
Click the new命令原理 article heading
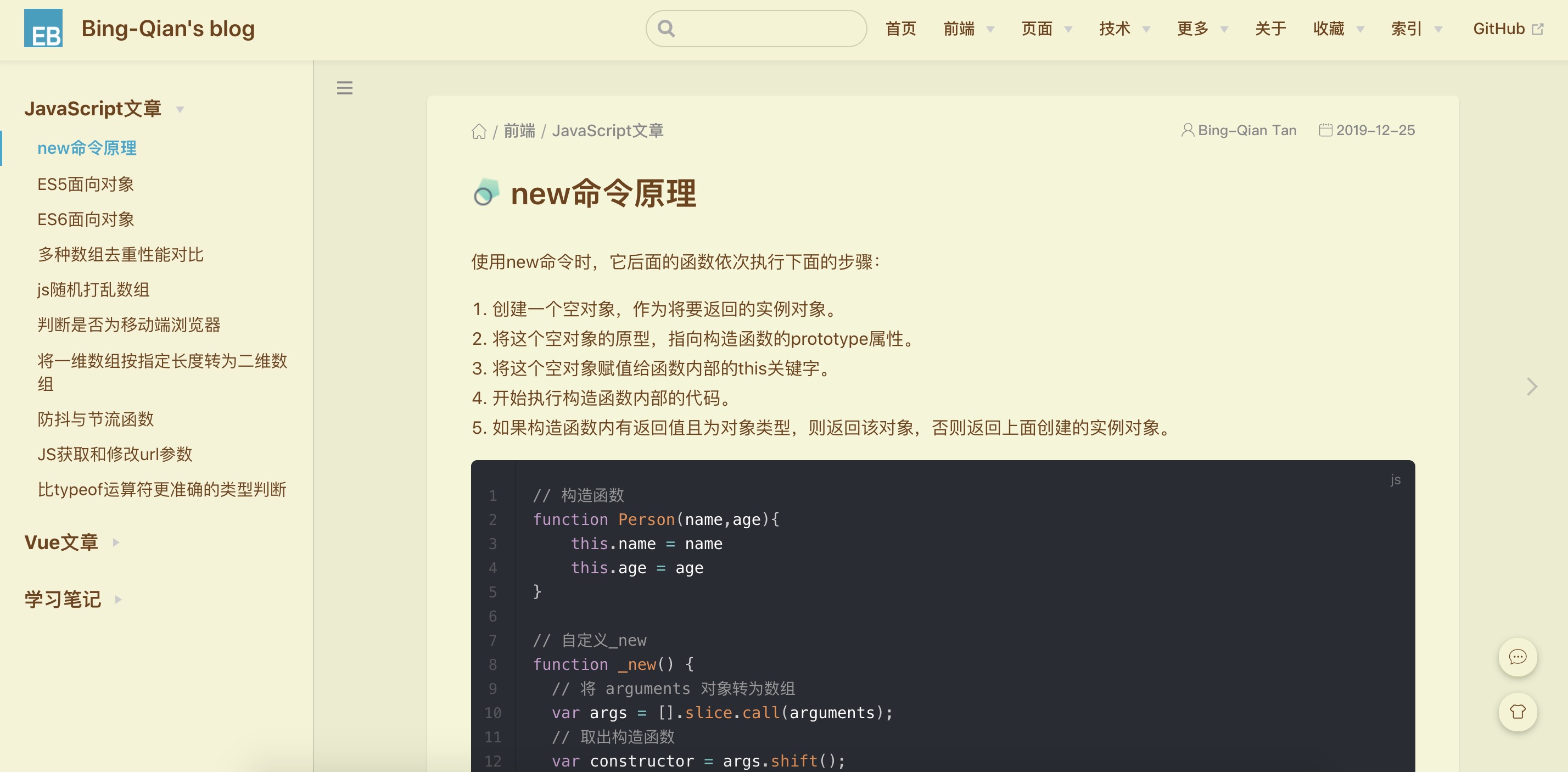tap(603, 193)
